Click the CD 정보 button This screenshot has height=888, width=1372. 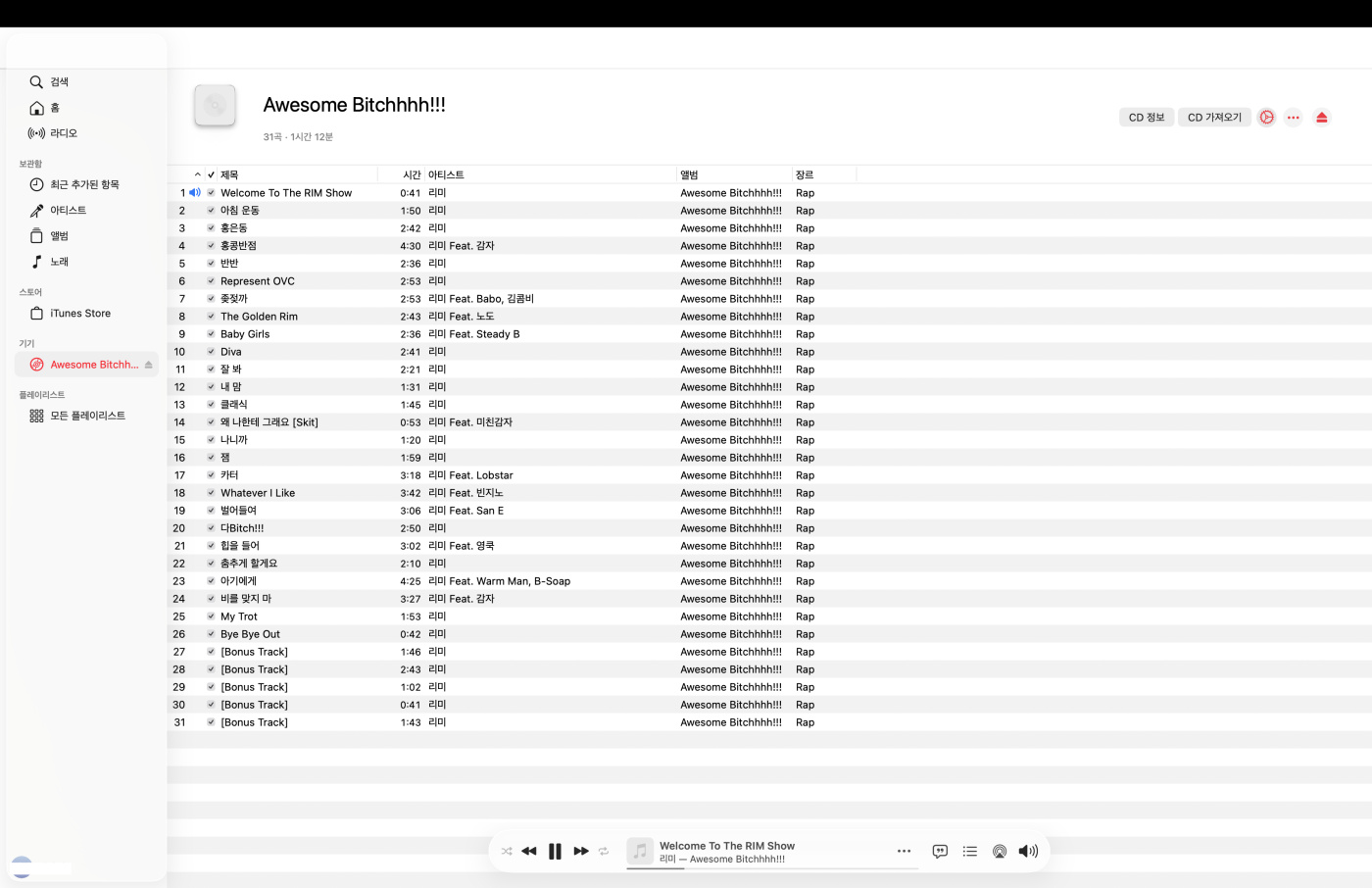click(1146, 118)
